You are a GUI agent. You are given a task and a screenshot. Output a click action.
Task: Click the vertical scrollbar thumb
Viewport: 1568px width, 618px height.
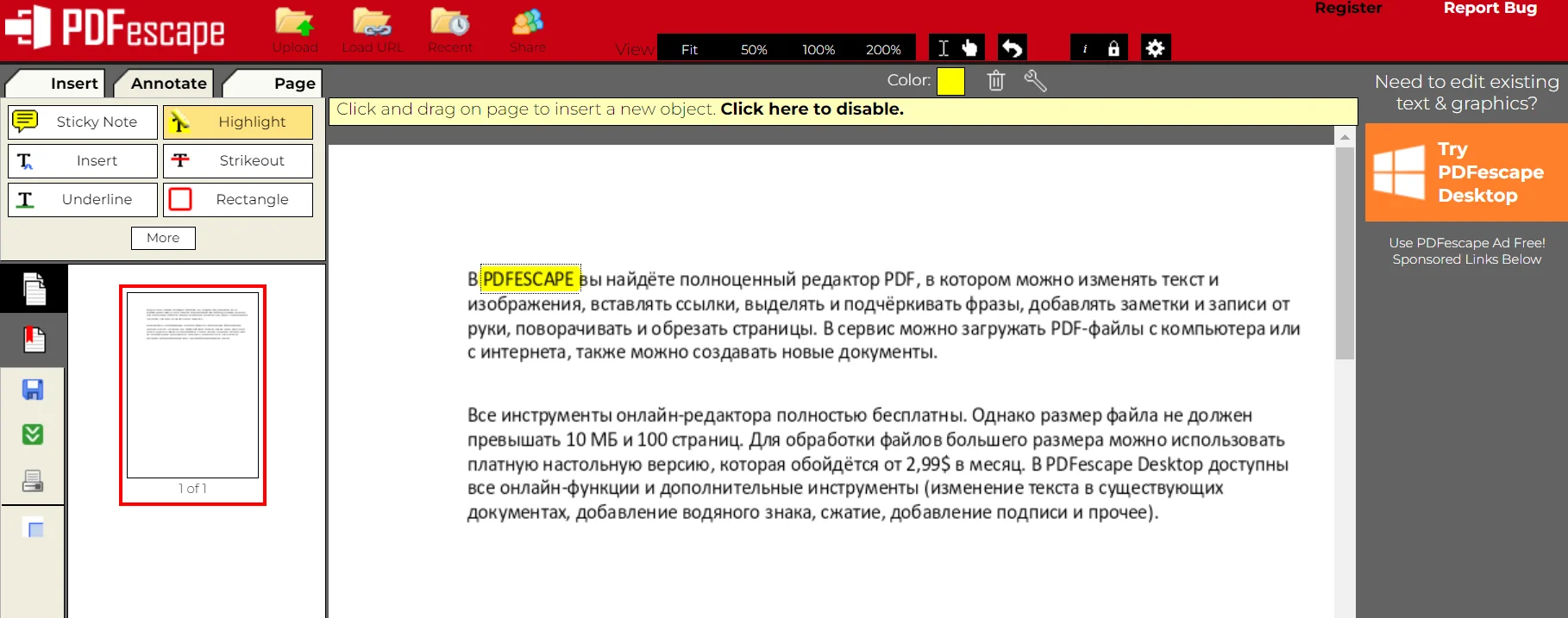[x=1345, y=253]
